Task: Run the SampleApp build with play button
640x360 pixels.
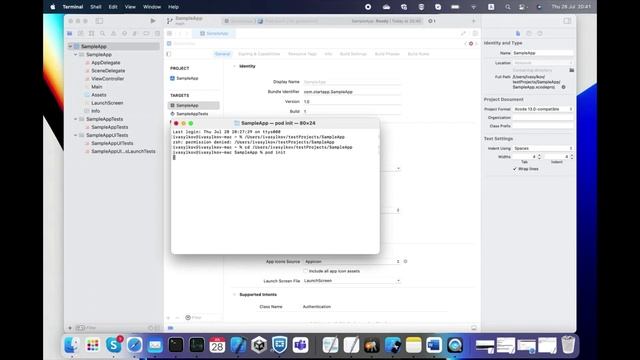Action: [153, 21]
